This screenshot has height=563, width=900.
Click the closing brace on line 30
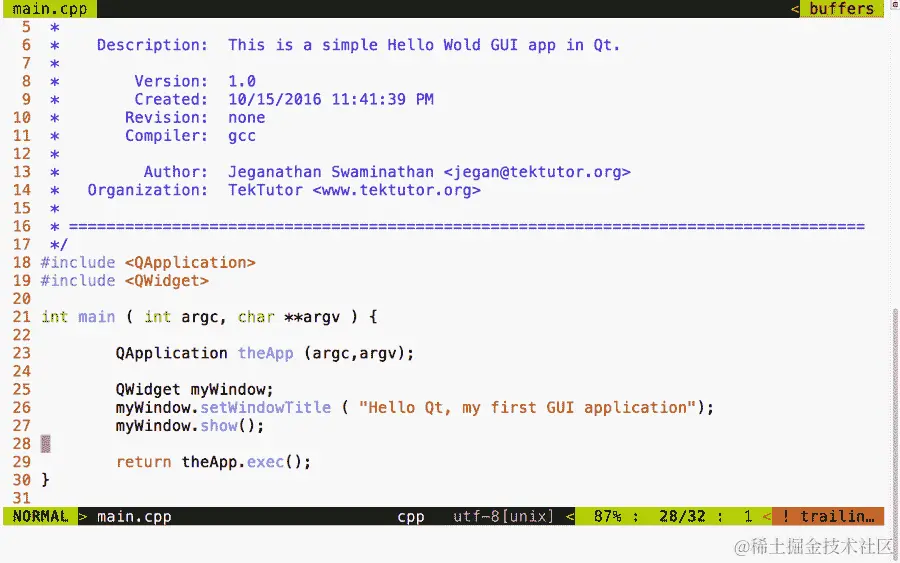[x=45, y=480]
